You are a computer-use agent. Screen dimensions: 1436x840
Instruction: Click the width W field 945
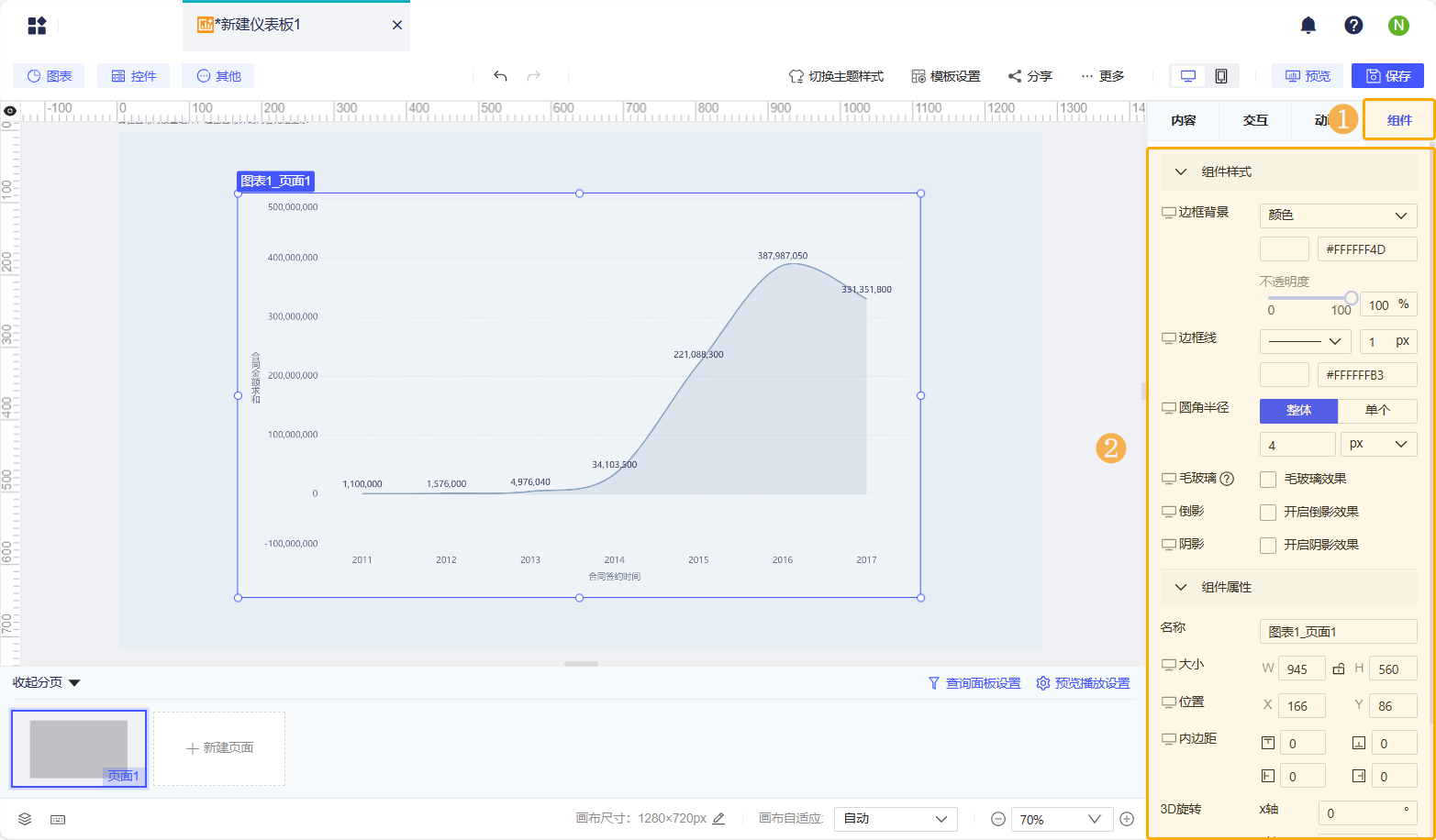click(1302, 669)
